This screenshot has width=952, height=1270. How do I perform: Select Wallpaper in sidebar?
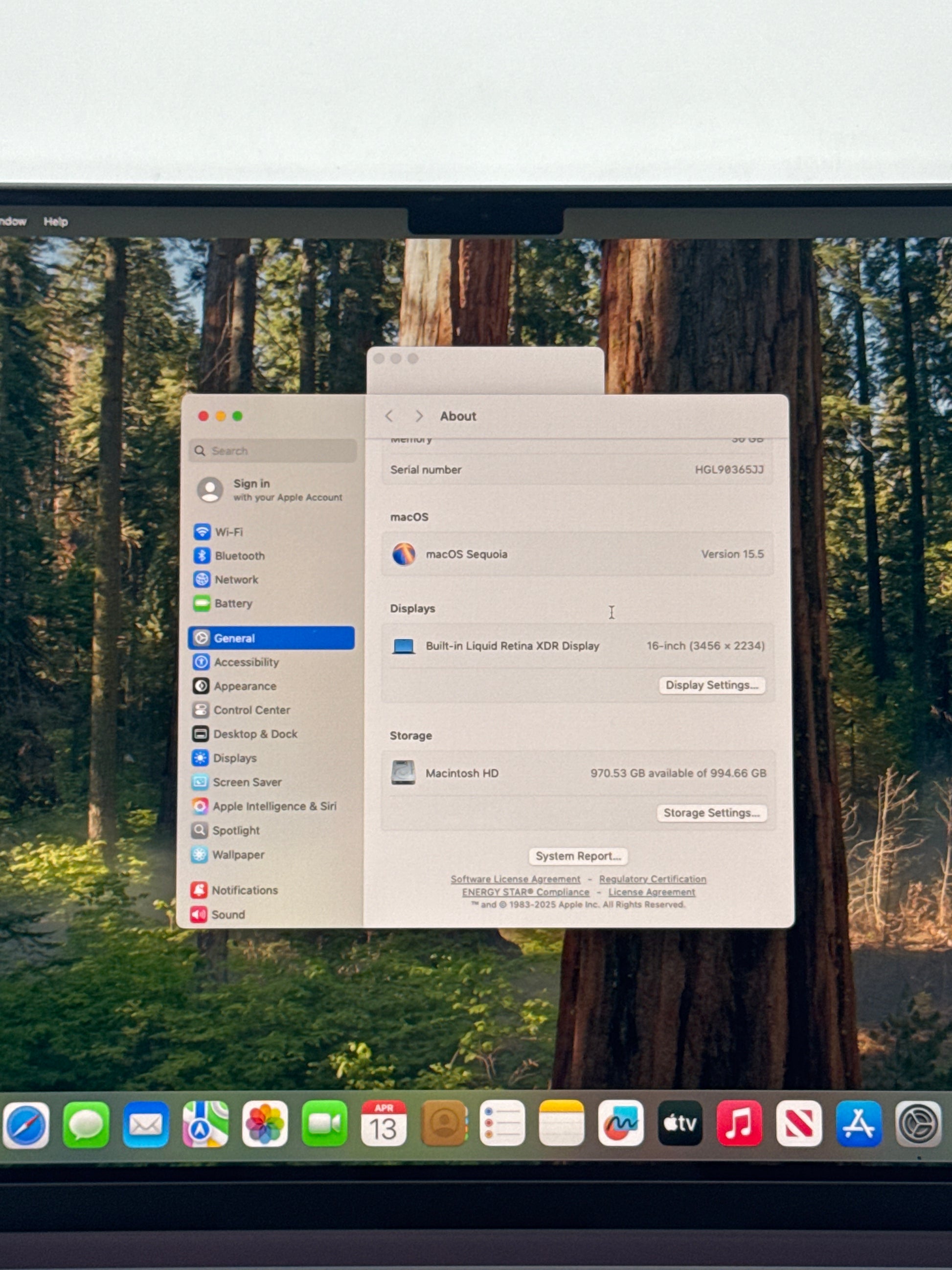tap(238, 854)
